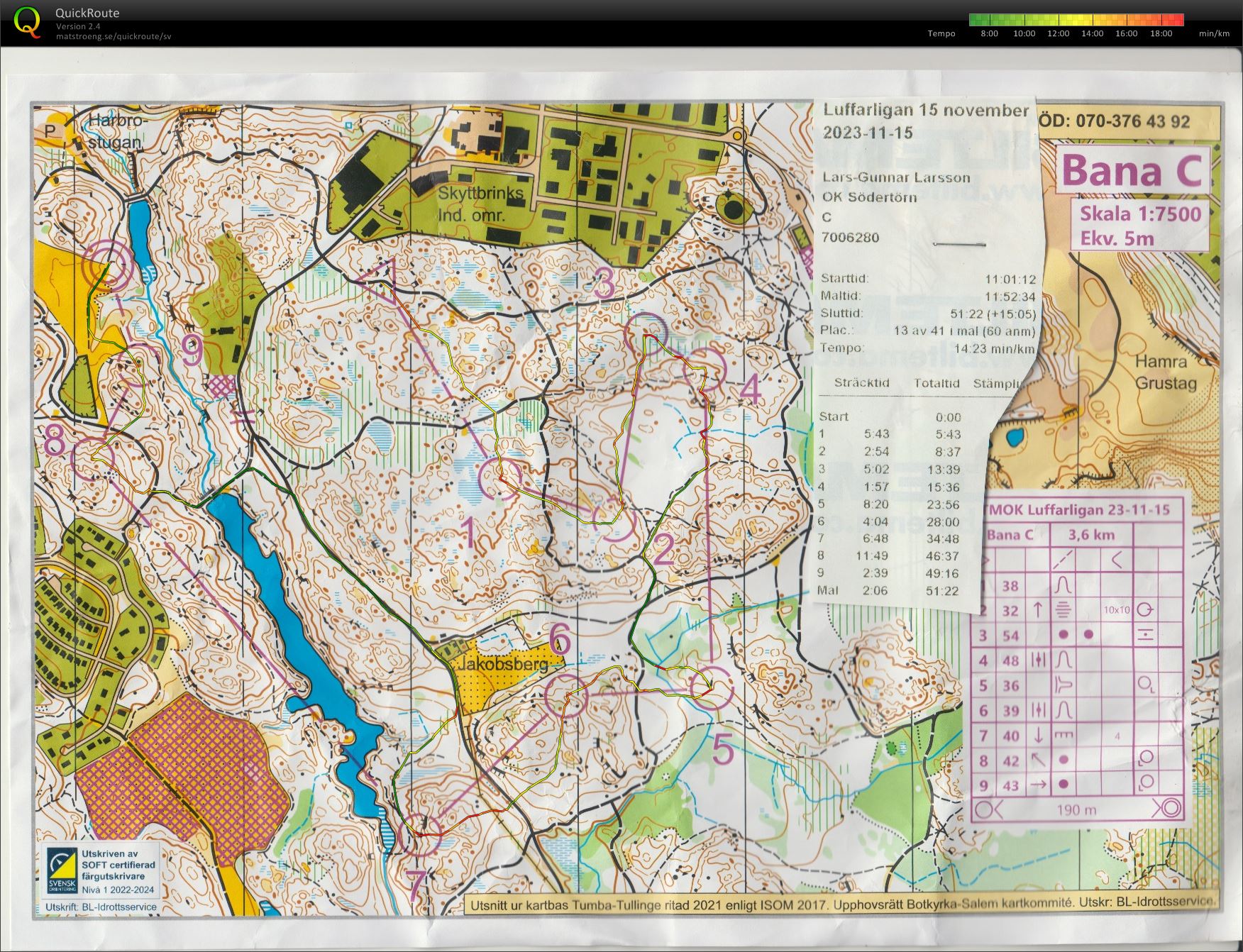Click the Tempo legend label
The width and height of the screenshot is (1243, 952).
(941, 33)
